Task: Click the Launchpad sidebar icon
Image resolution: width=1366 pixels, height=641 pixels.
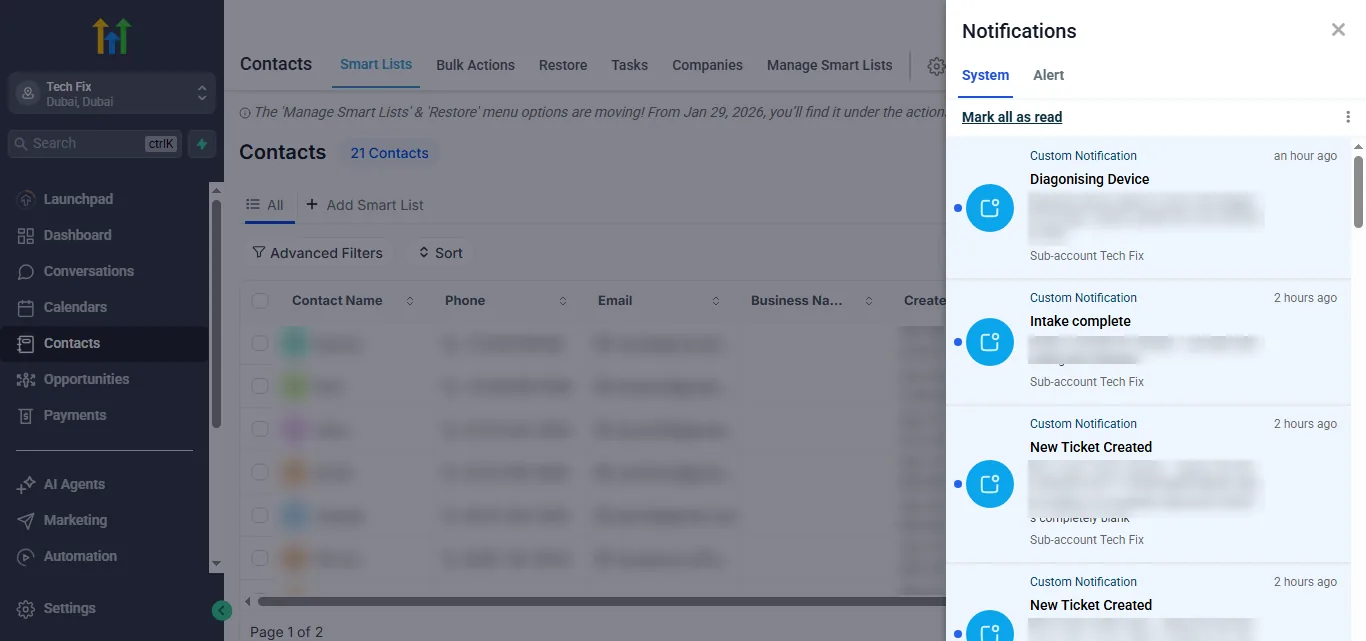Action: pos(26,199)
